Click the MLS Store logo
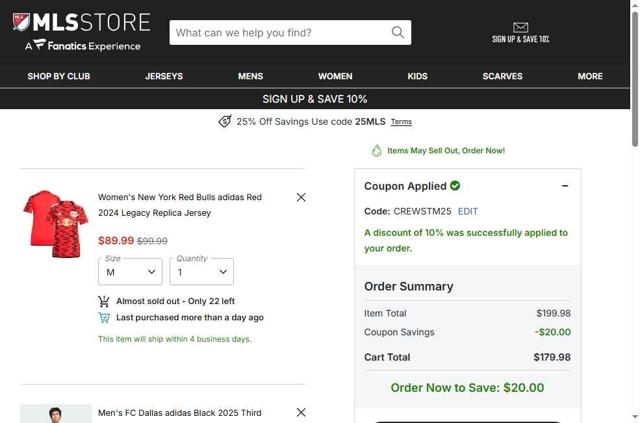Viewport: 640px width, 423px height. [x=82, y=22]
